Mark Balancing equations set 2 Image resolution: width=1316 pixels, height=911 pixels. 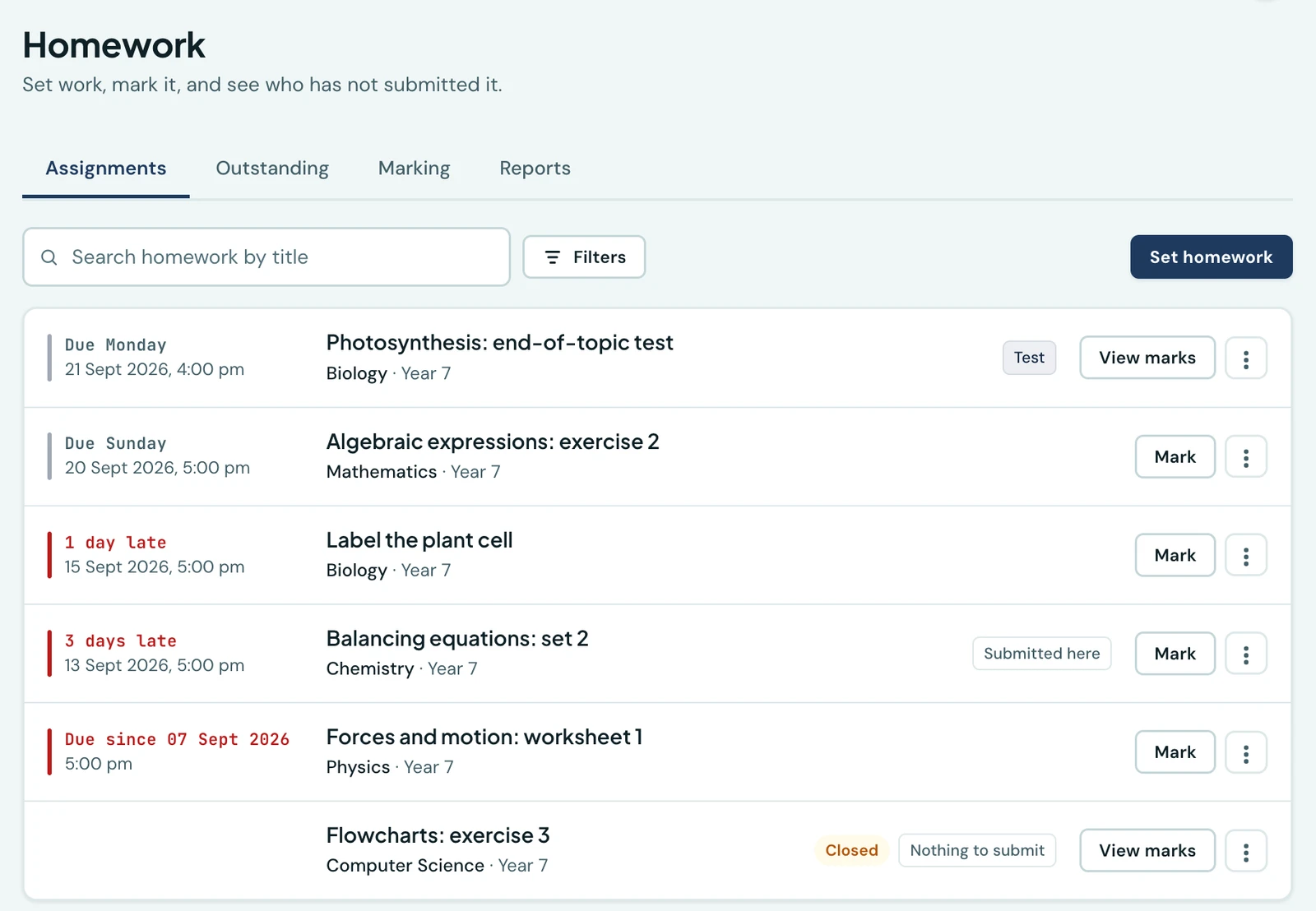pos(1175,654)
